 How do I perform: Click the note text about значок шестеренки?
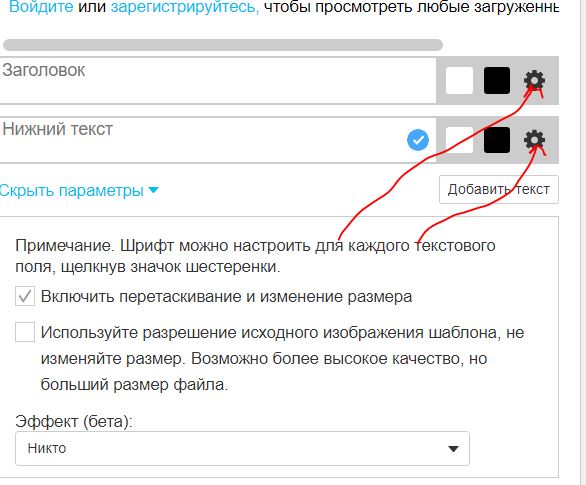click(255, 256)
